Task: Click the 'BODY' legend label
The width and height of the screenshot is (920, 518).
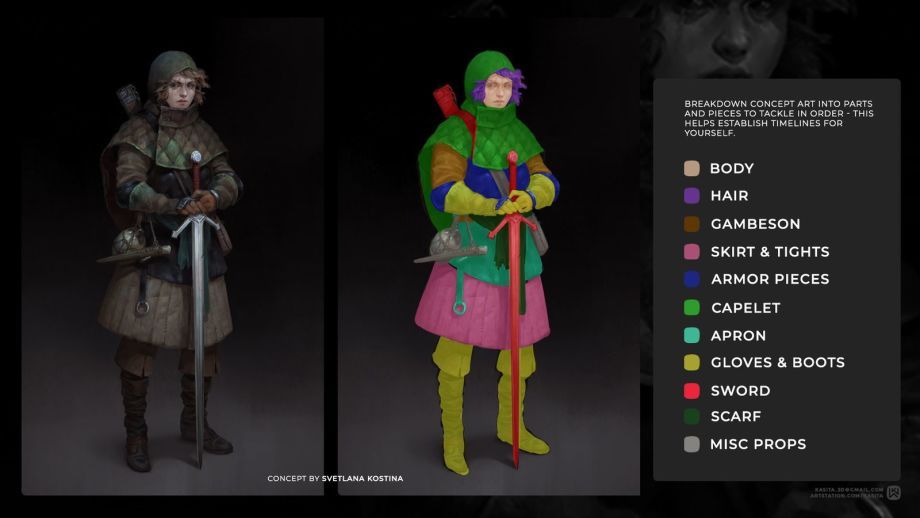Action: coord(732,168)
